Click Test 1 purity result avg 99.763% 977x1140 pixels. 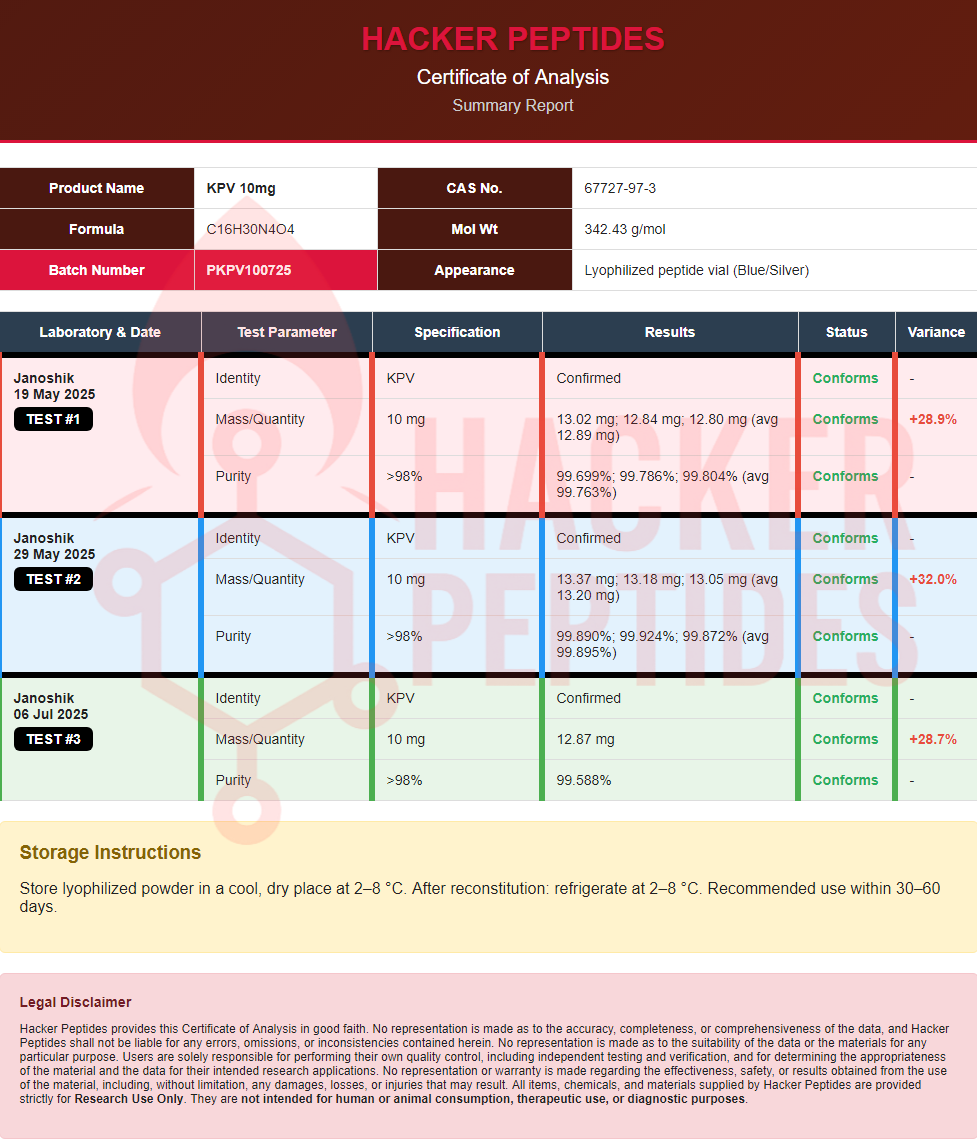[662, 484]
